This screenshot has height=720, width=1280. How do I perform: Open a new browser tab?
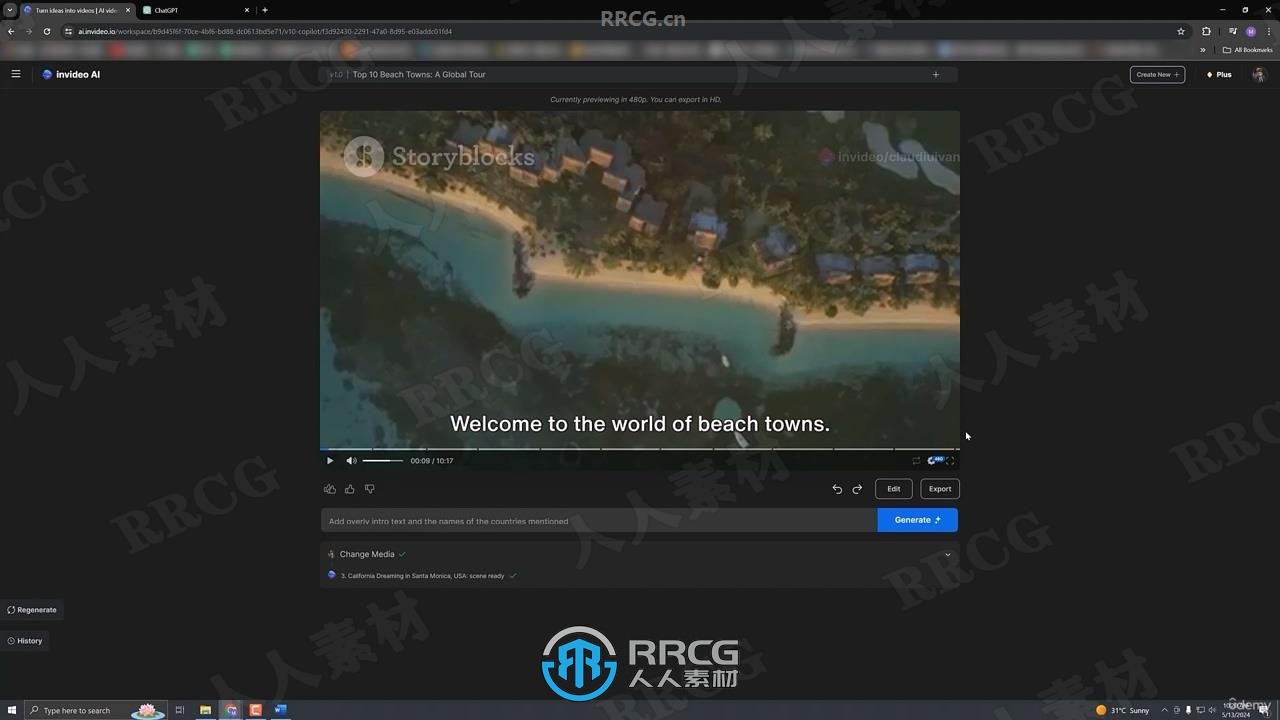tap(265, 10)
